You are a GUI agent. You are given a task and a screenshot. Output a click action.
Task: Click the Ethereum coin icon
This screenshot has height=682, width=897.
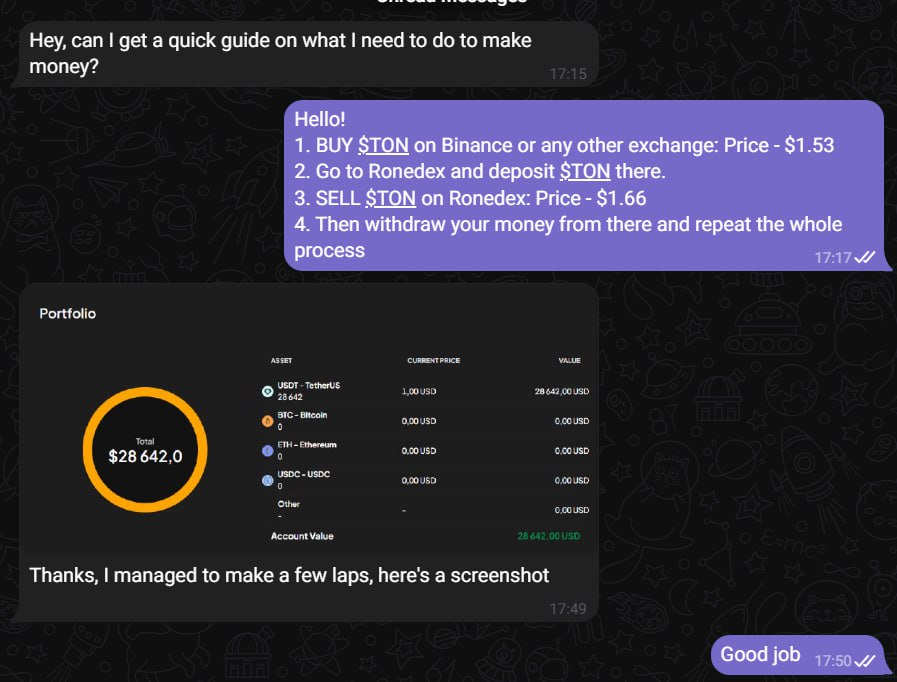[267, 451]
